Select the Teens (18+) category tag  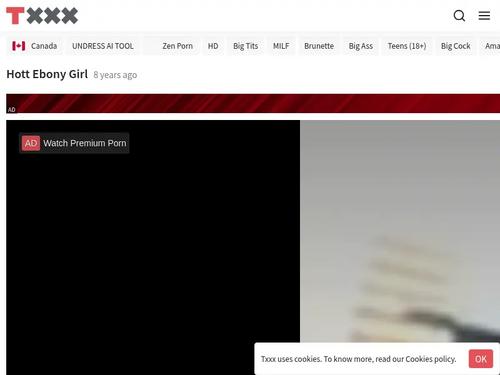click(407, 46)
